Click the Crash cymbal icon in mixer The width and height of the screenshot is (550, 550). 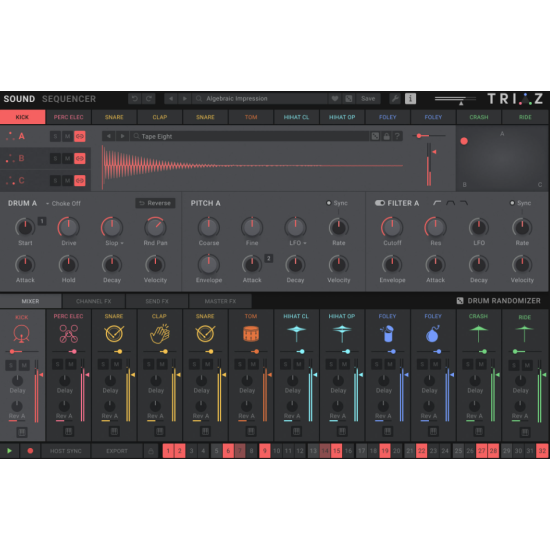click(x=478, y=333)
